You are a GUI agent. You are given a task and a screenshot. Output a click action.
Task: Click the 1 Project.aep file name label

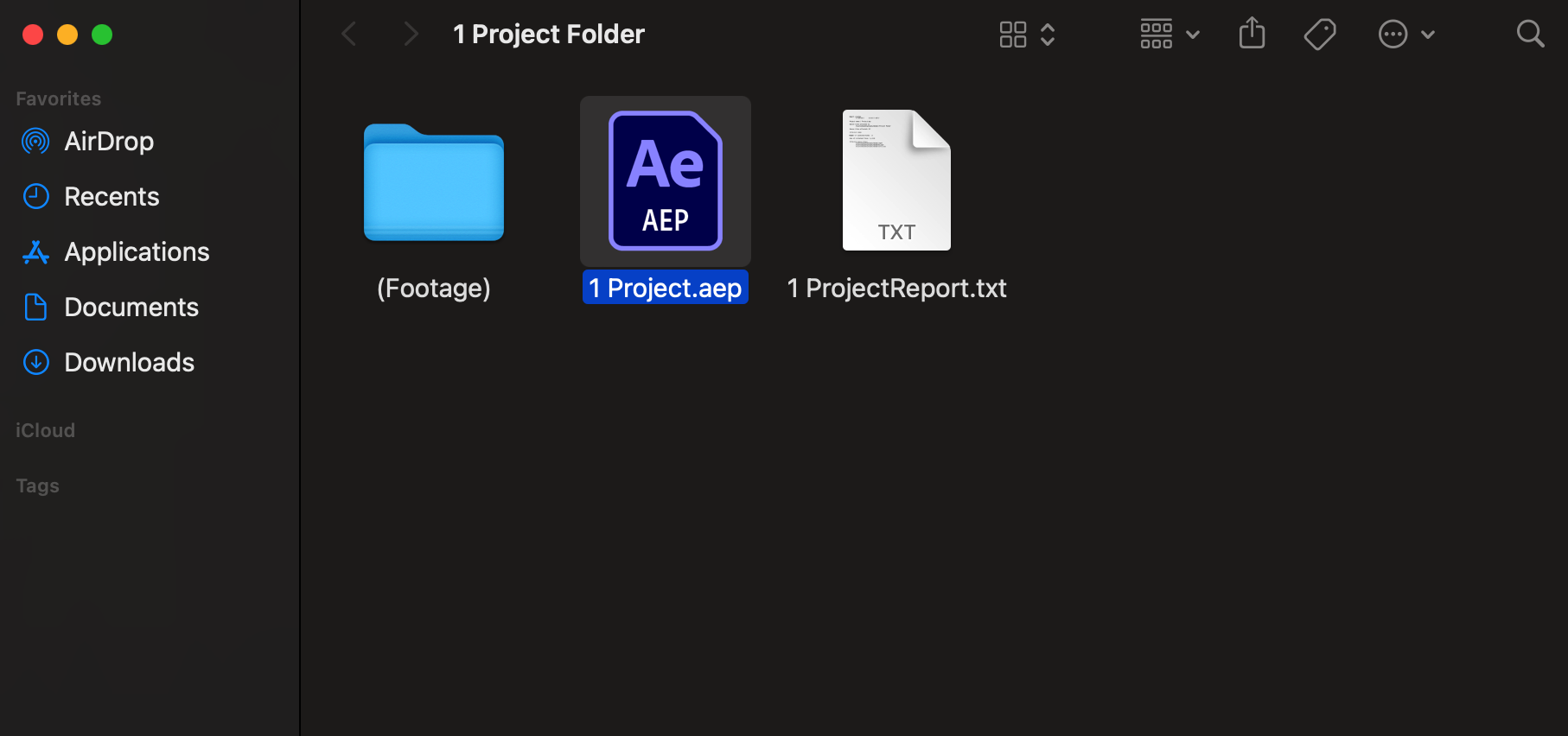coord(665,288)
